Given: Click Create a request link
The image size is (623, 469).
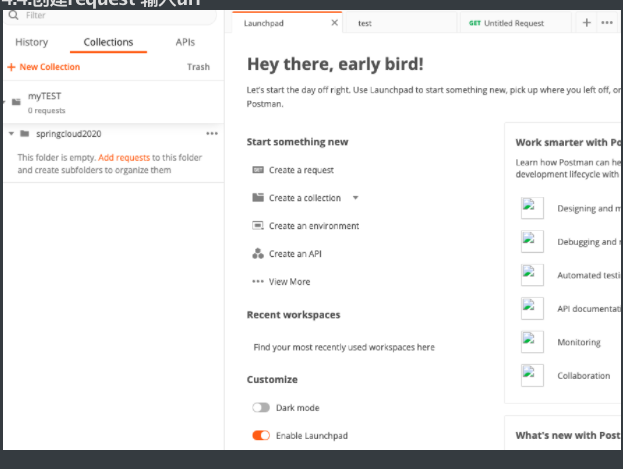Looking at the screenshot, I should pyautogui.click(x=301, y=170).
